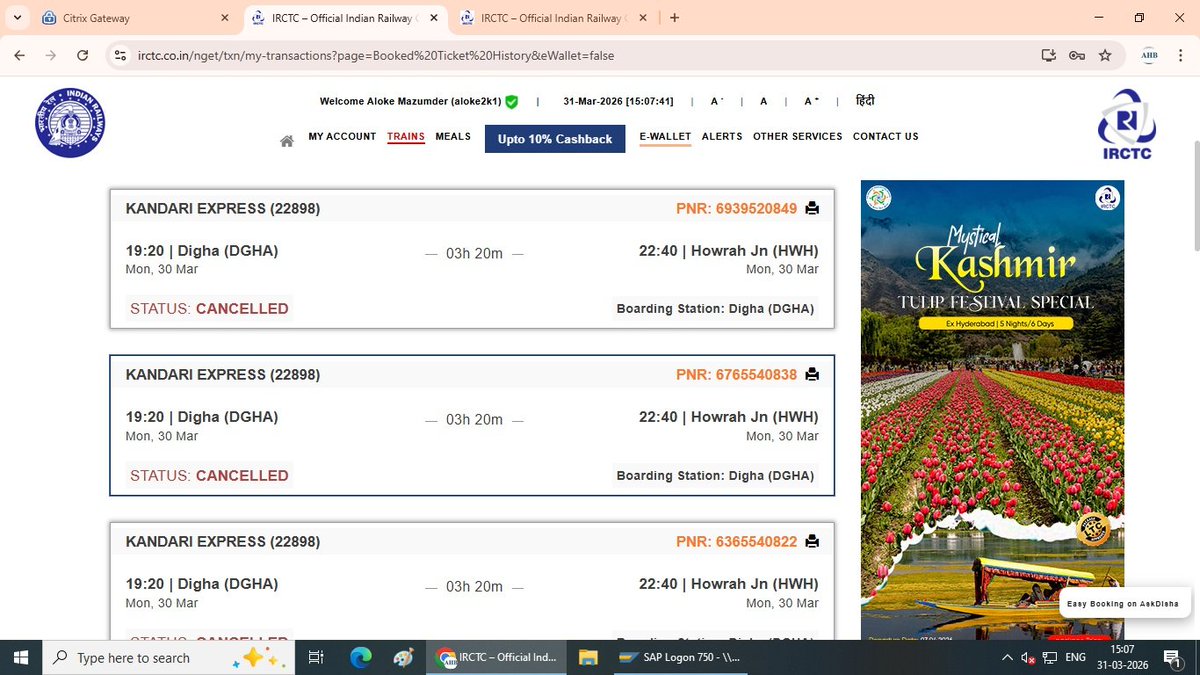Open File Explorer from taskbar
Screen dimensions: 1200x675
coord(588,658)
